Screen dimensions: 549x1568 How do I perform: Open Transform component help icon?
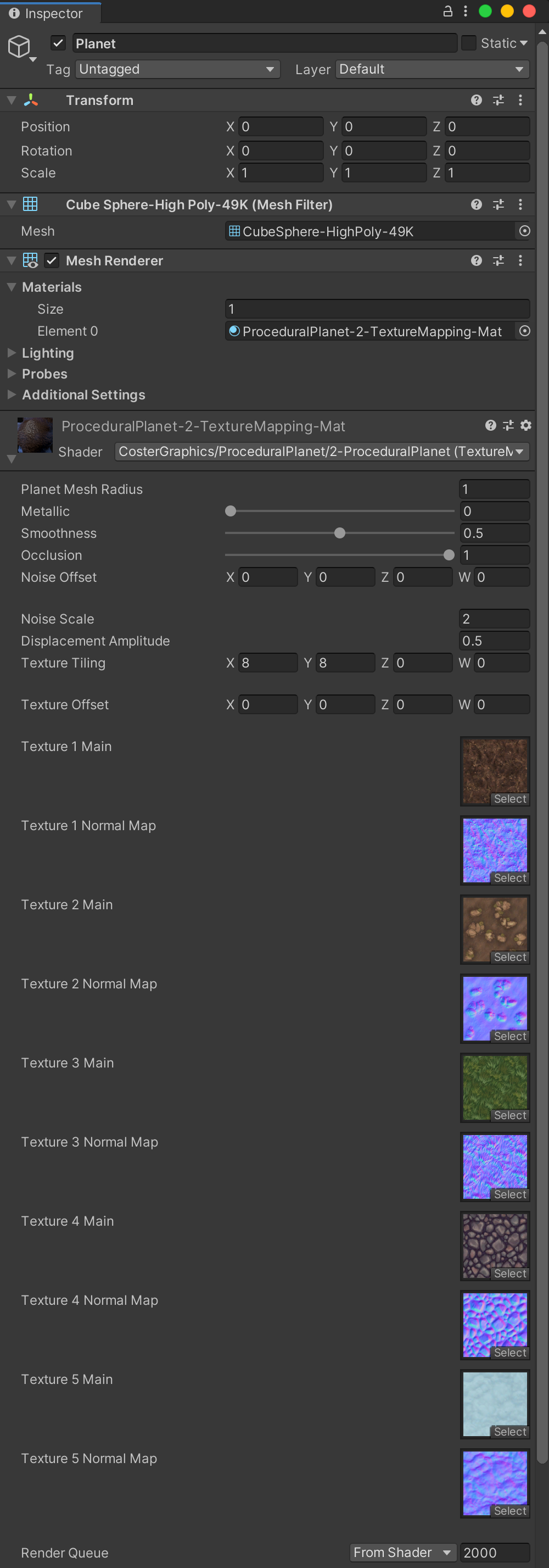[476, 101]
